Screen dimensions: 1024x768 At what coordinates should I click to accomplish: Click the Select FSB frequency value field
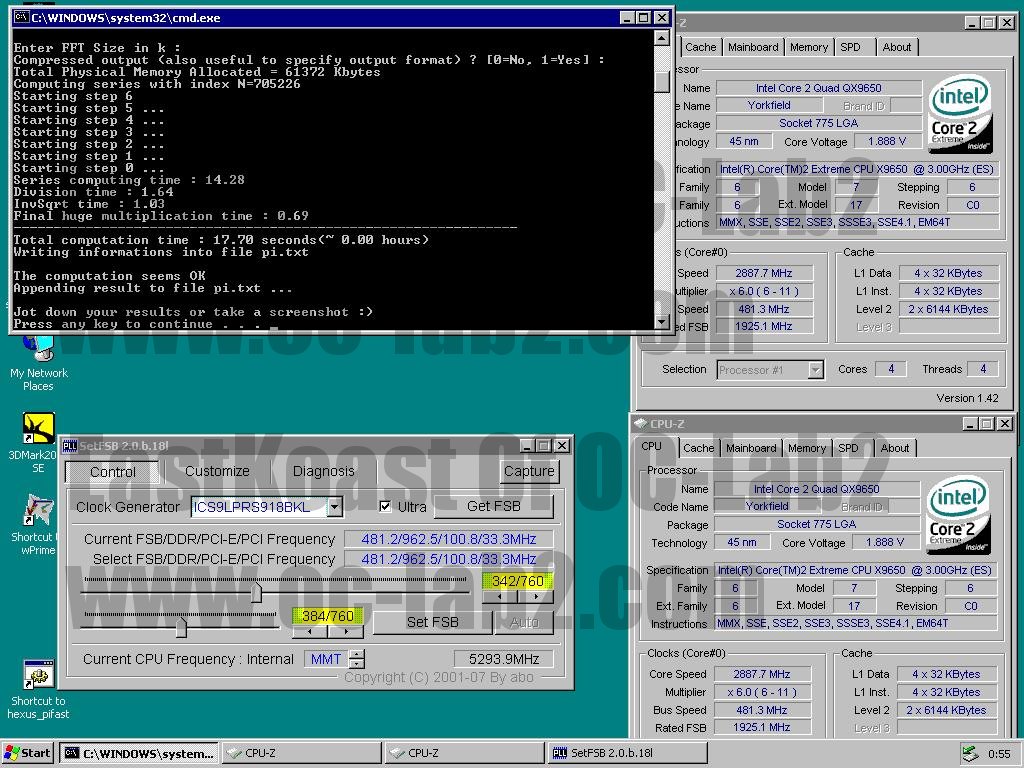449,559
